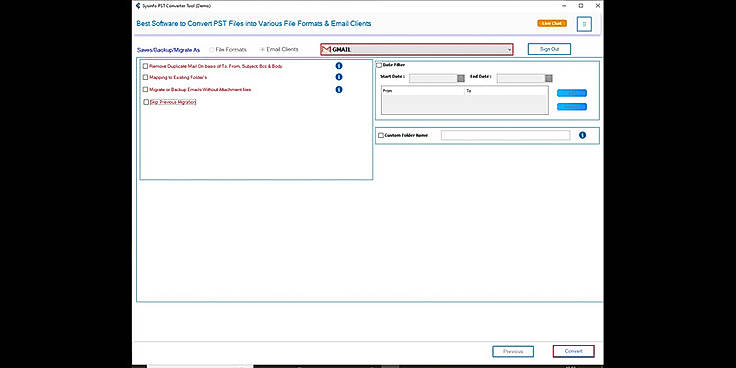Click the End Date input field
The image size is (736, 368).
point(521,78)
